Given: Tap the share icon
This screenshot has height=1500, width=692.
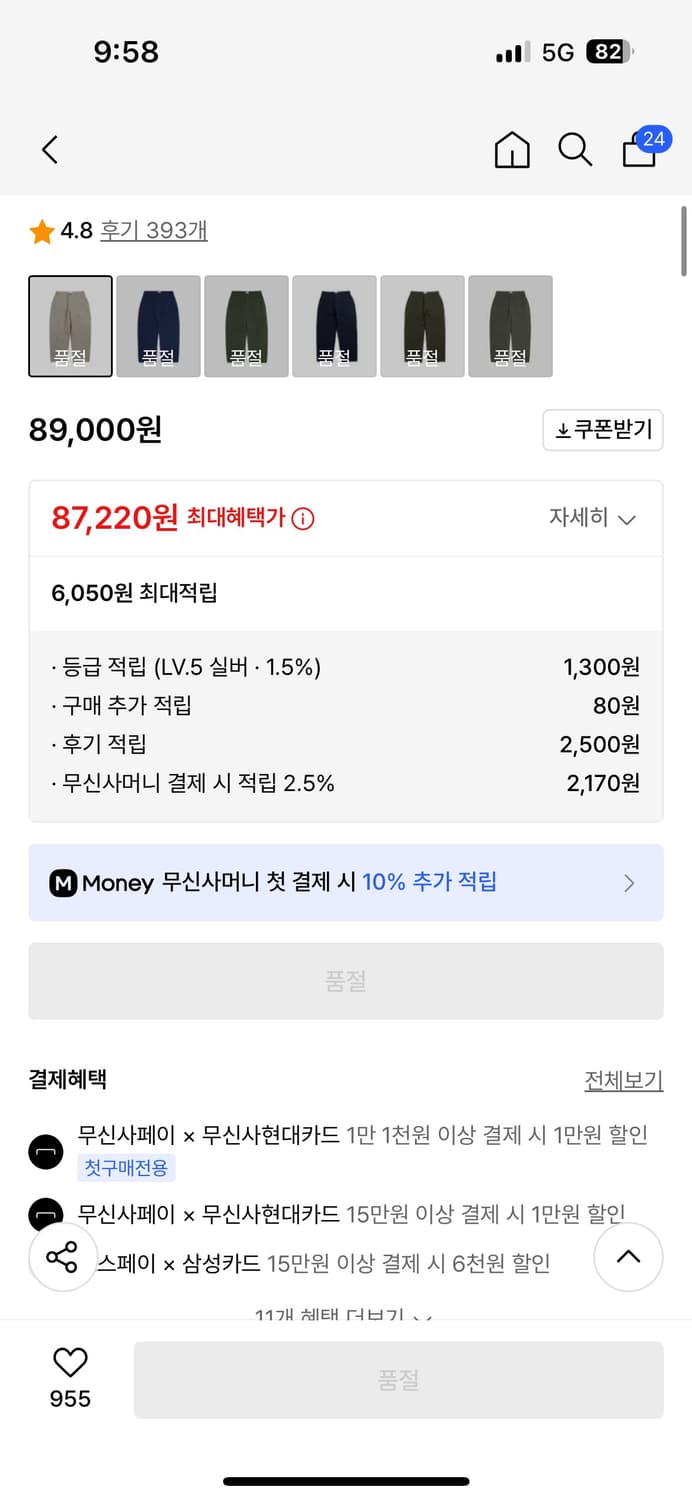Looking at the screenshot, I should tap(62, 1257).
